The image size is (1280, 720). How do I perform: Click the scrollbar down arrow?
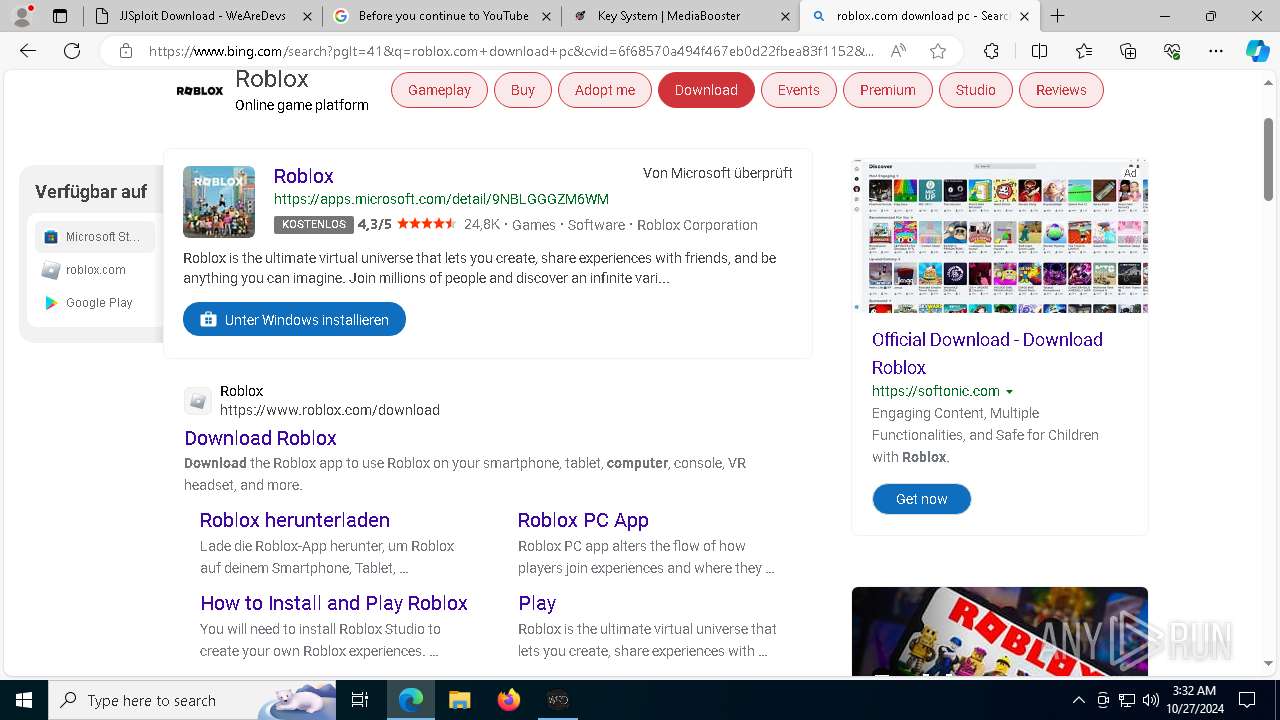pyautogui.click(x=1268, y=663)
